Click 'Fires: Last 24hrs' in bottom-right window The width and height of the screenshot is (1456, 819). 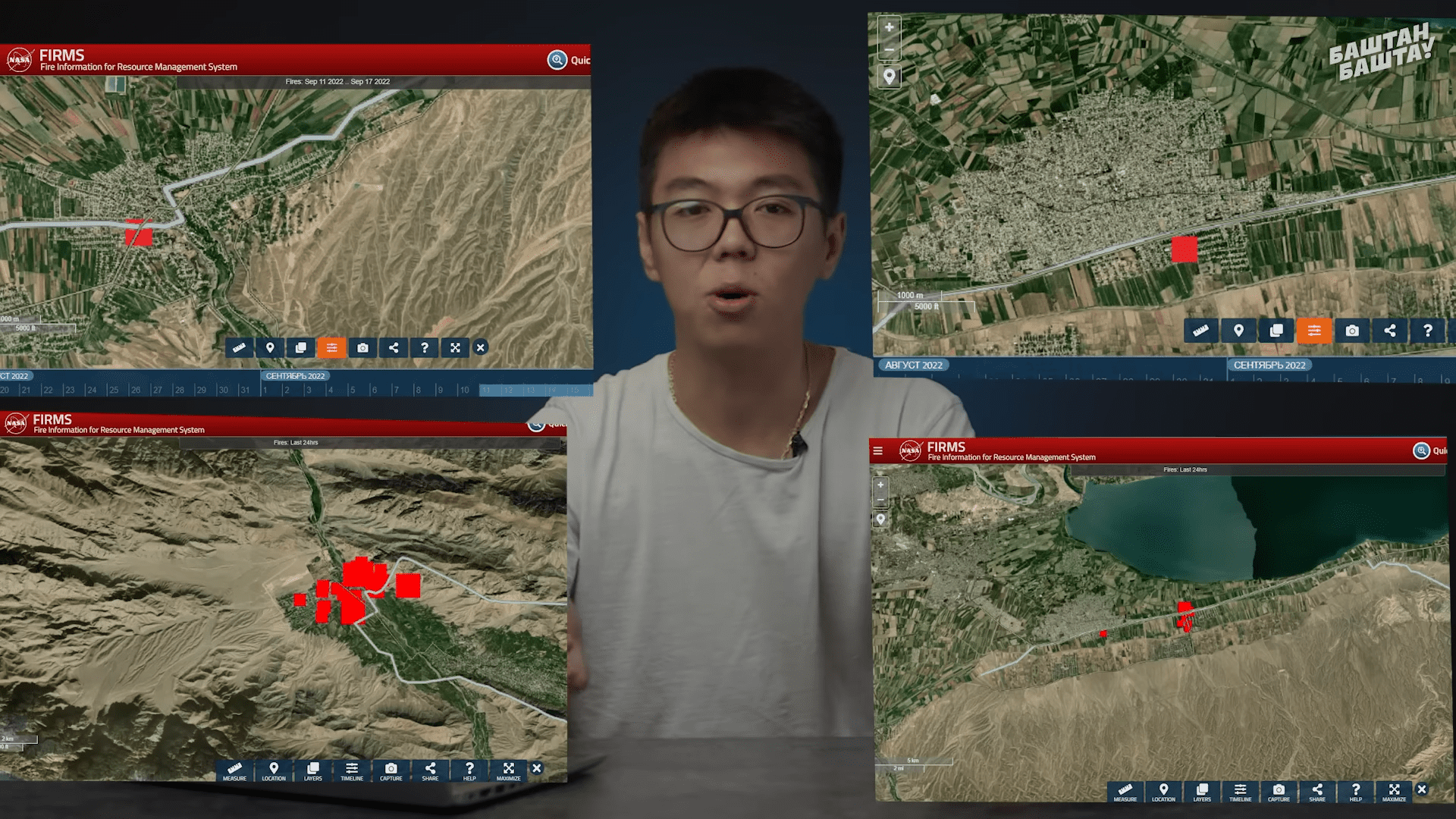click(x=1185, y=469)
